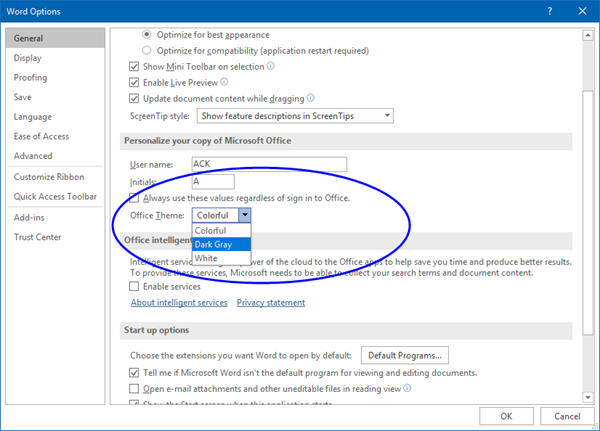Open the Quick Access Toolbar category
Viewport: 600px width, 431px height.
tap(55, 196)
